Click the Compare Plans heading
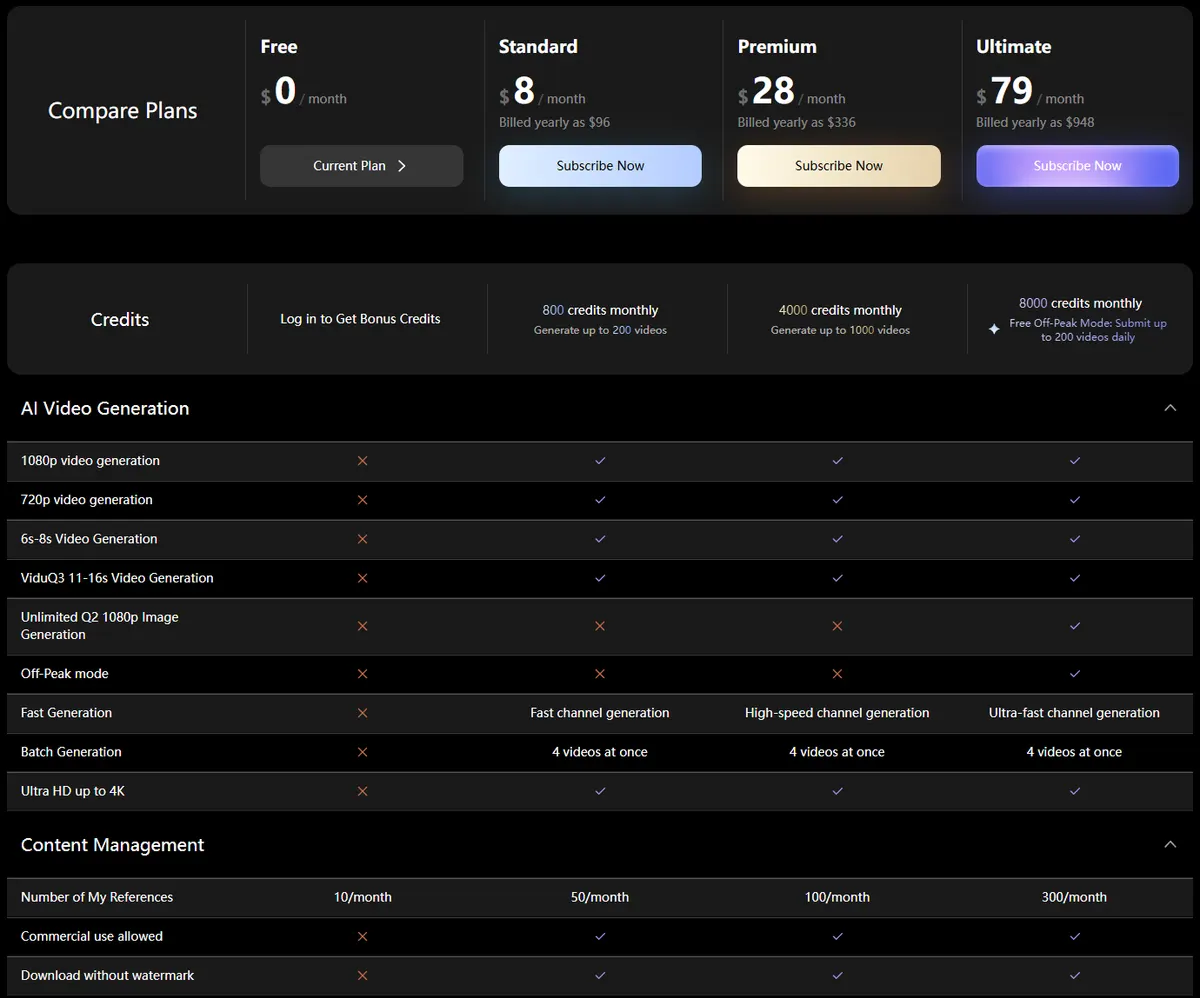This screenshot has height=998, width=1200. pyautogui.click(x=123, y=111)
